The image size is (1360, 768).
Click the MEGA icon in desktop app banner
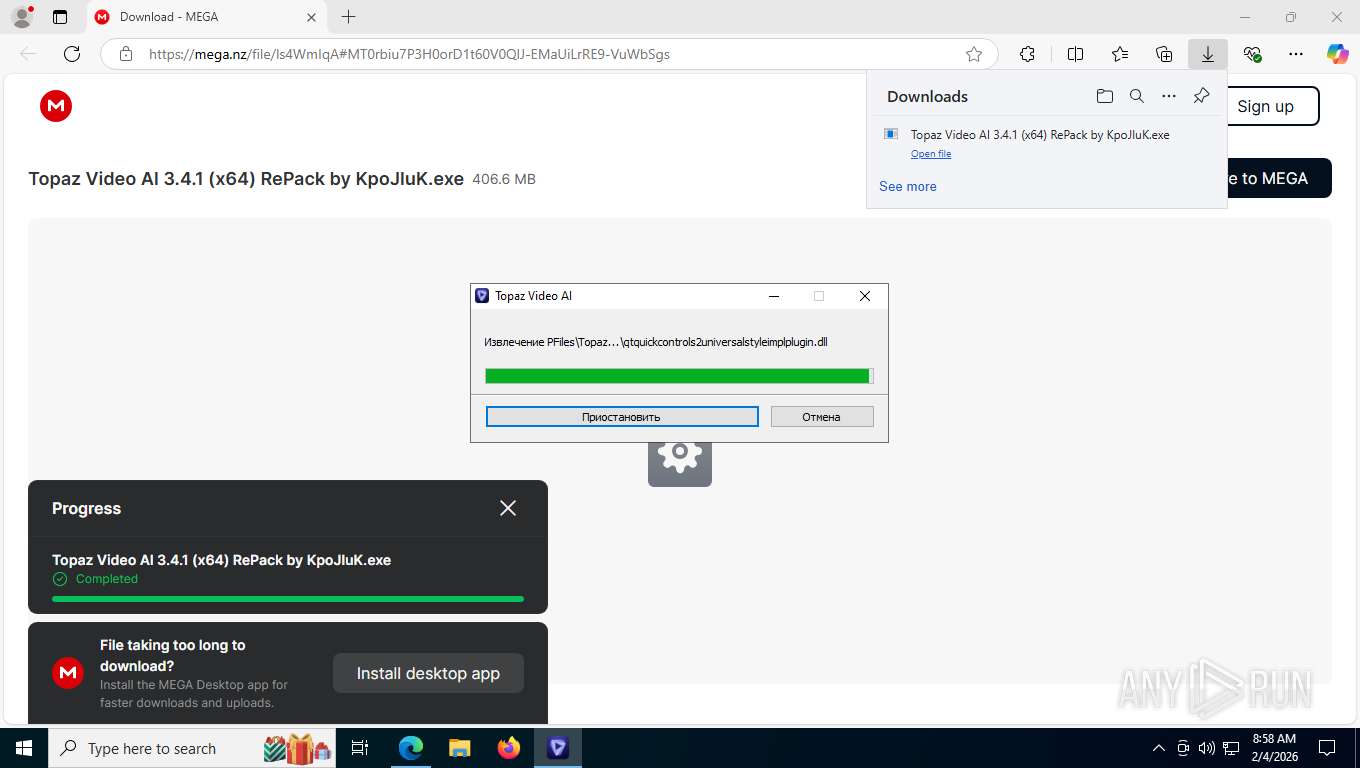pos(68,673)
